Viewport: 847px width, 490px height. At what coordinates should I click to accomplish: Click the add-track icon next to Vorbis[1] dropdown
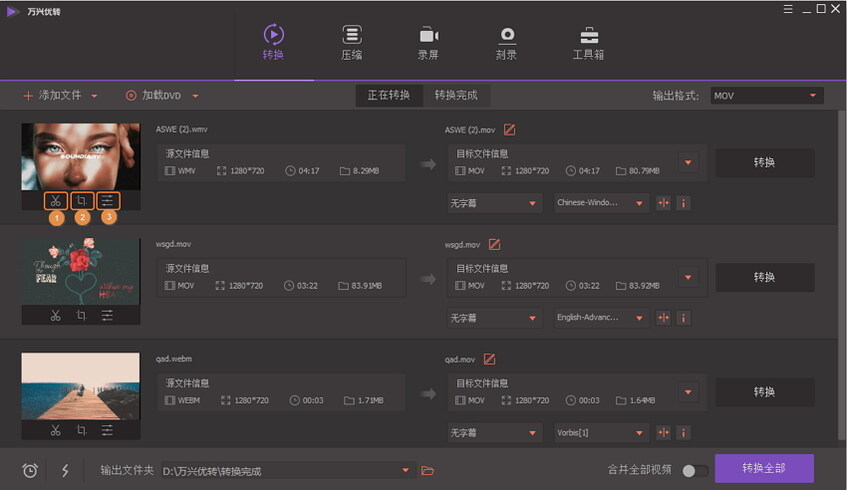tap(663, 433)
